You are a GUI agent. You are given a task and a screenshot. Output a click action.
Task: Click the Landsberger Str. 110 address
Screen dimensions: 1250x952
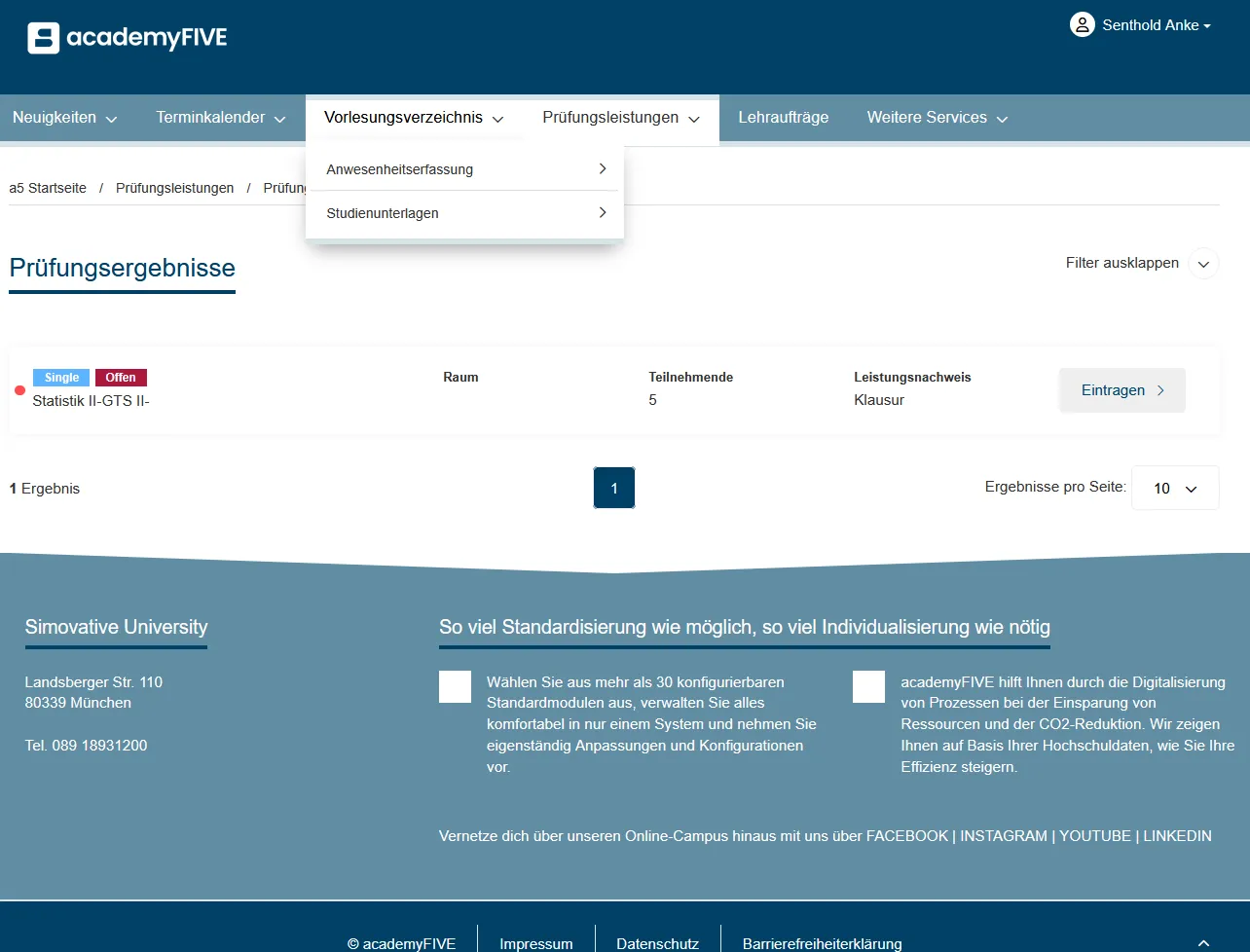point(93,682)
